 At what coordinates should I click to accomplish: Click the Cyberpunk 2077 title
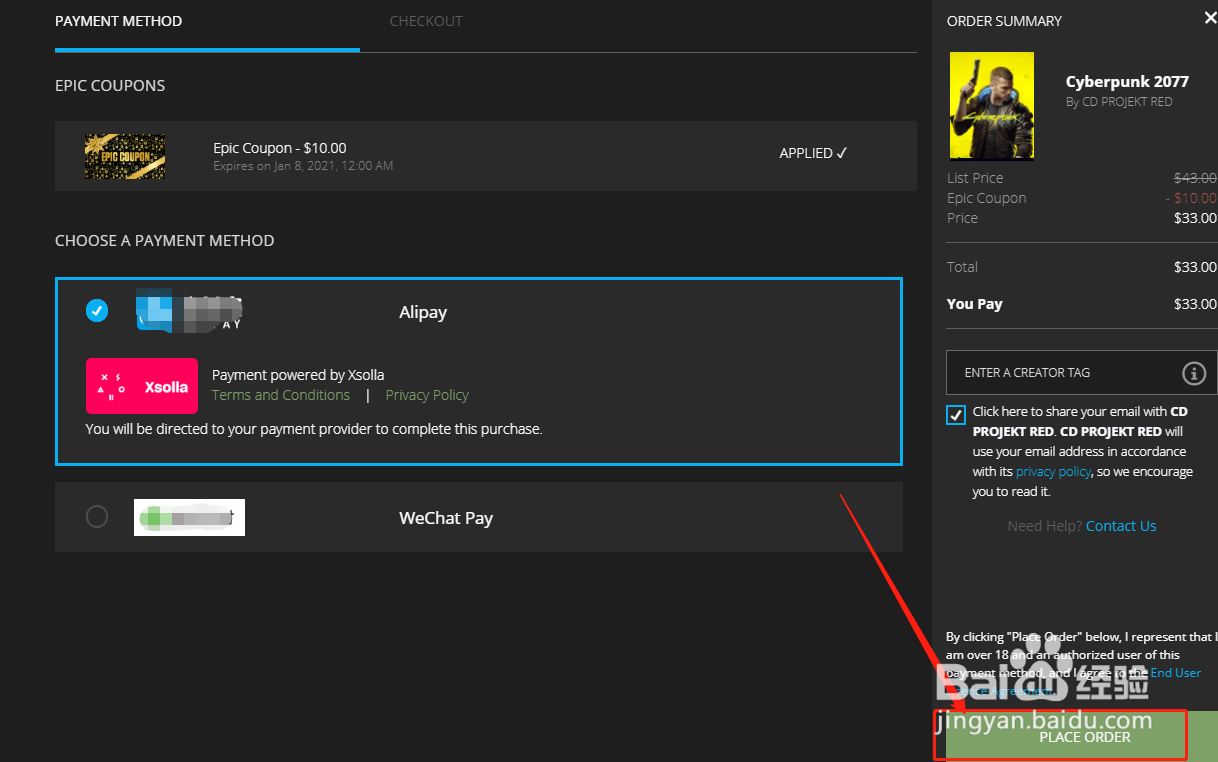tap(1127, 82)
